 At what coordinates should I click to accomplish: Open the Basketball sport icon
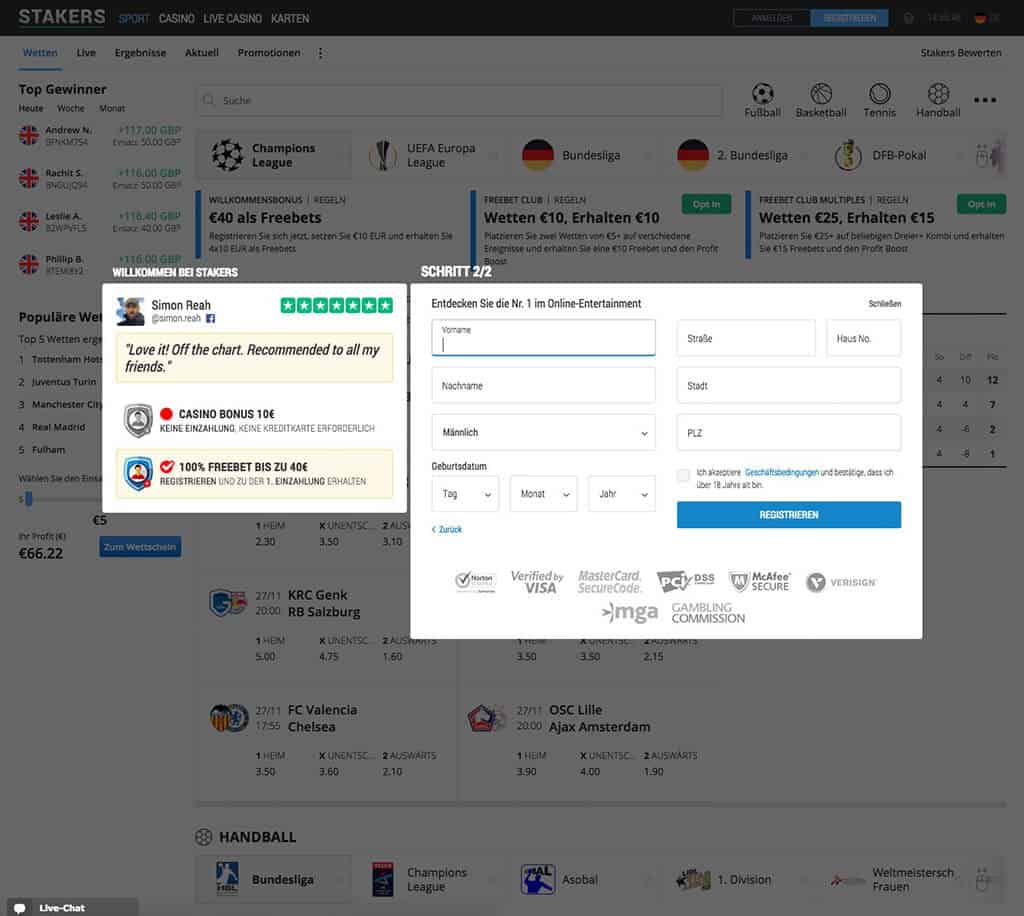point(821,100)
